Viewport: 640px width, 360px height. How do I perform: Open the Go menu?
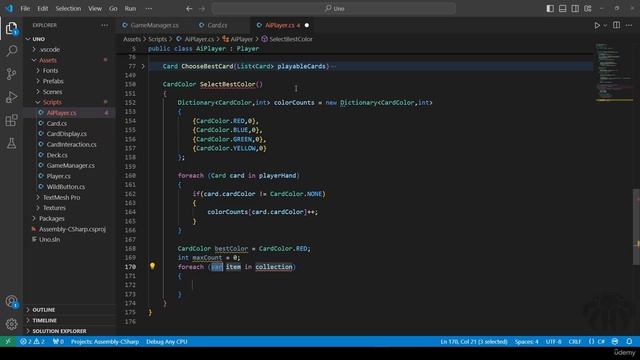point(113,9)
